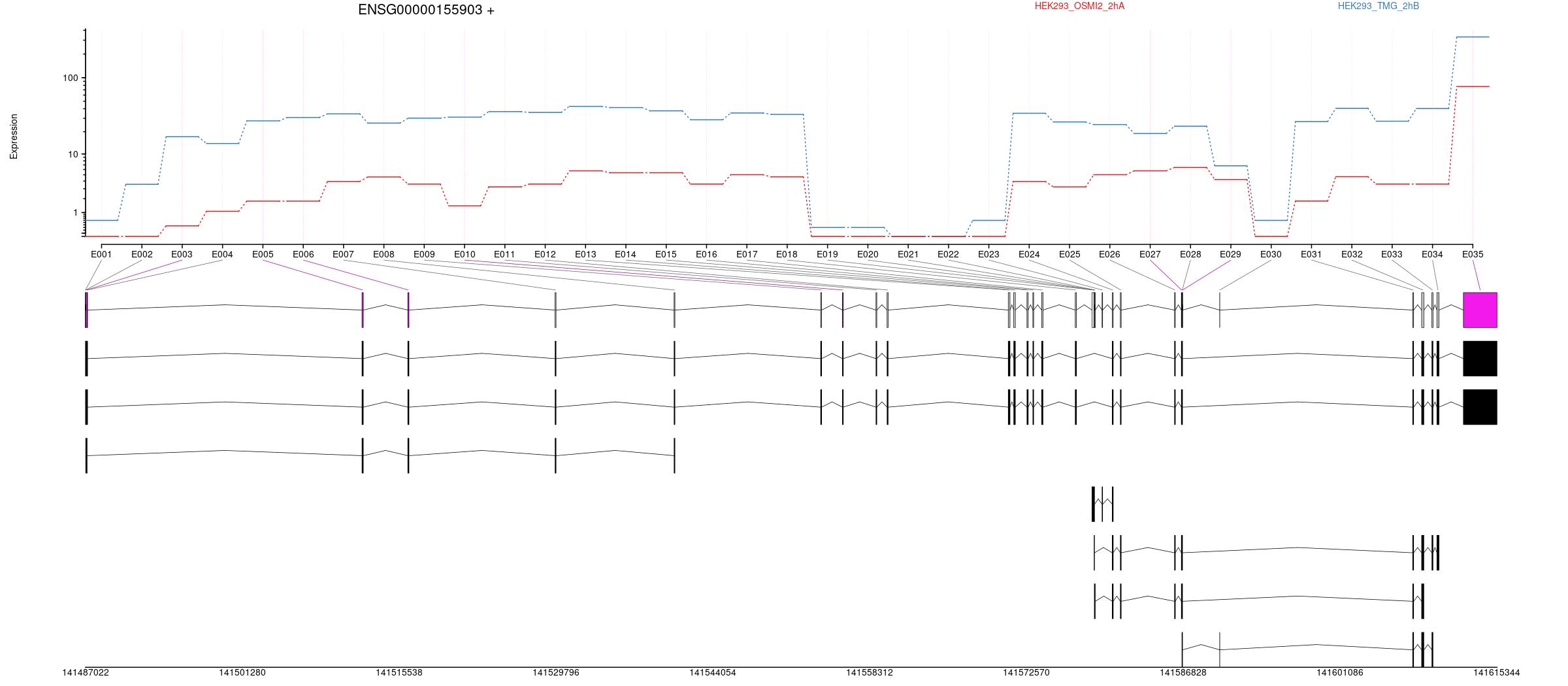Click exon label E031

(x=1311, y=254)
